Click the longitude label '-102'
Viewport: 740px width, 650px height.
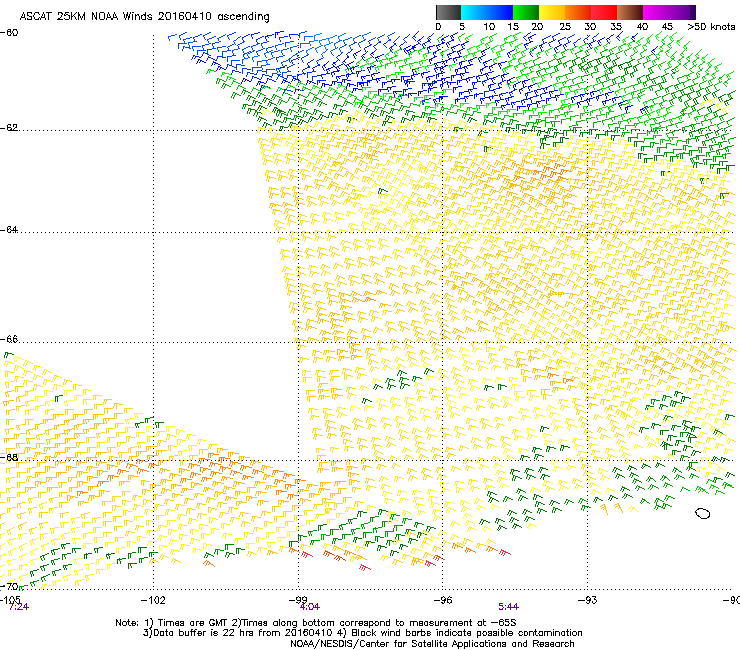point(153,600)
